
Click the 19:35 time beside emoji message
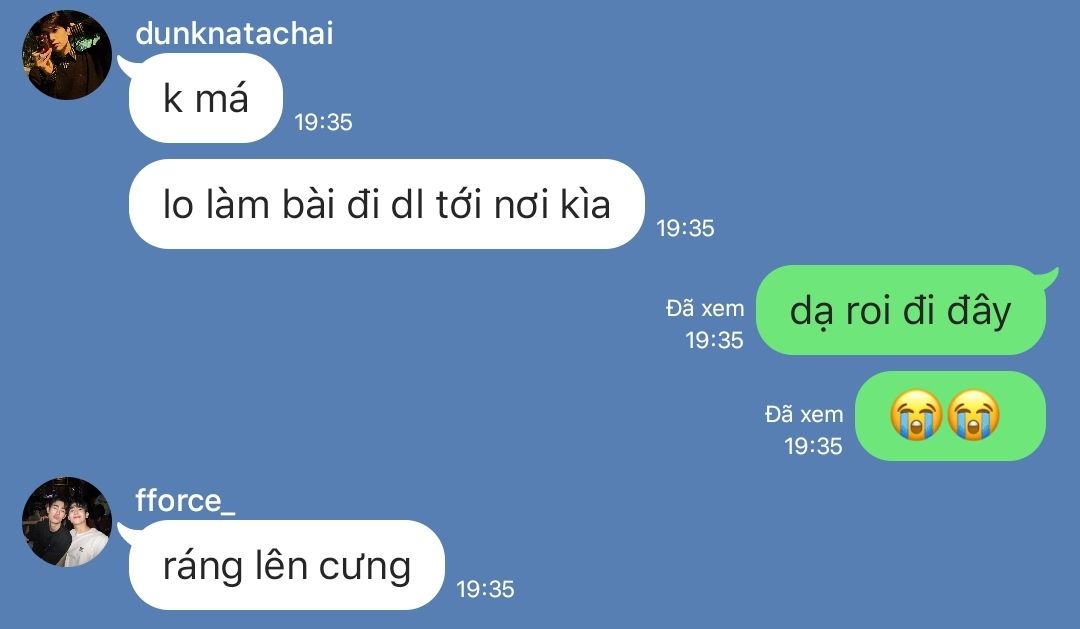tap(813, 446)
